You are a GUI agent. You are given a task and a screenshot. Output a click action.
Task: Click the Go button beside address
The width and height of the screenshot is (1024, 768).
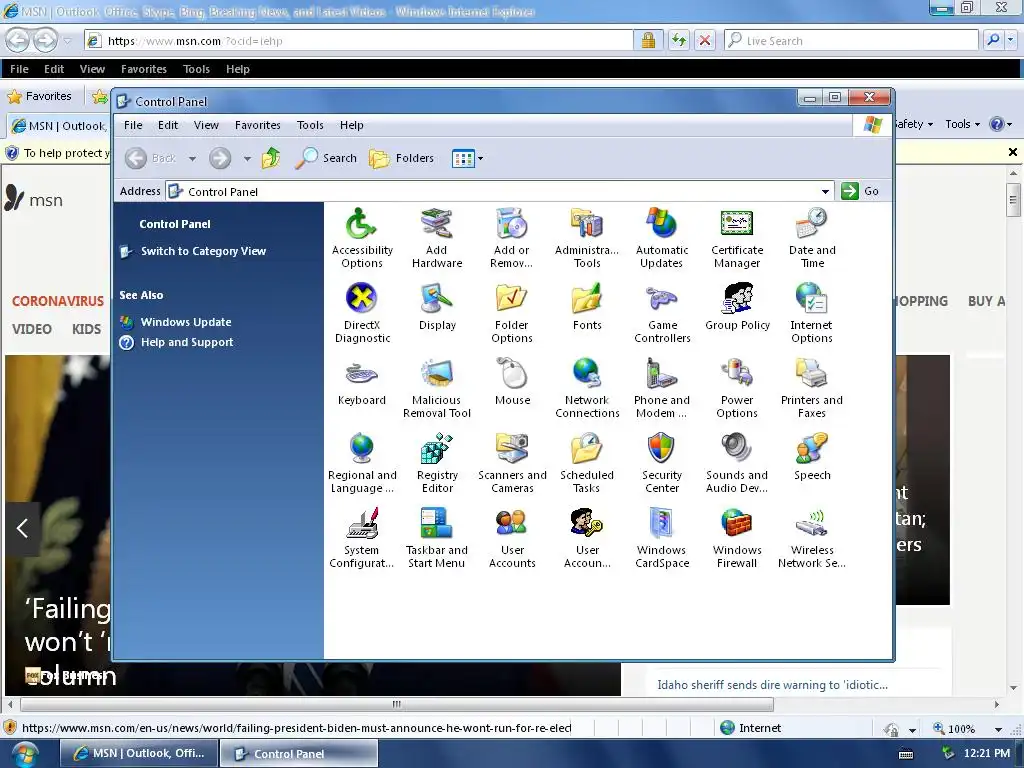(x=860, y=191)
